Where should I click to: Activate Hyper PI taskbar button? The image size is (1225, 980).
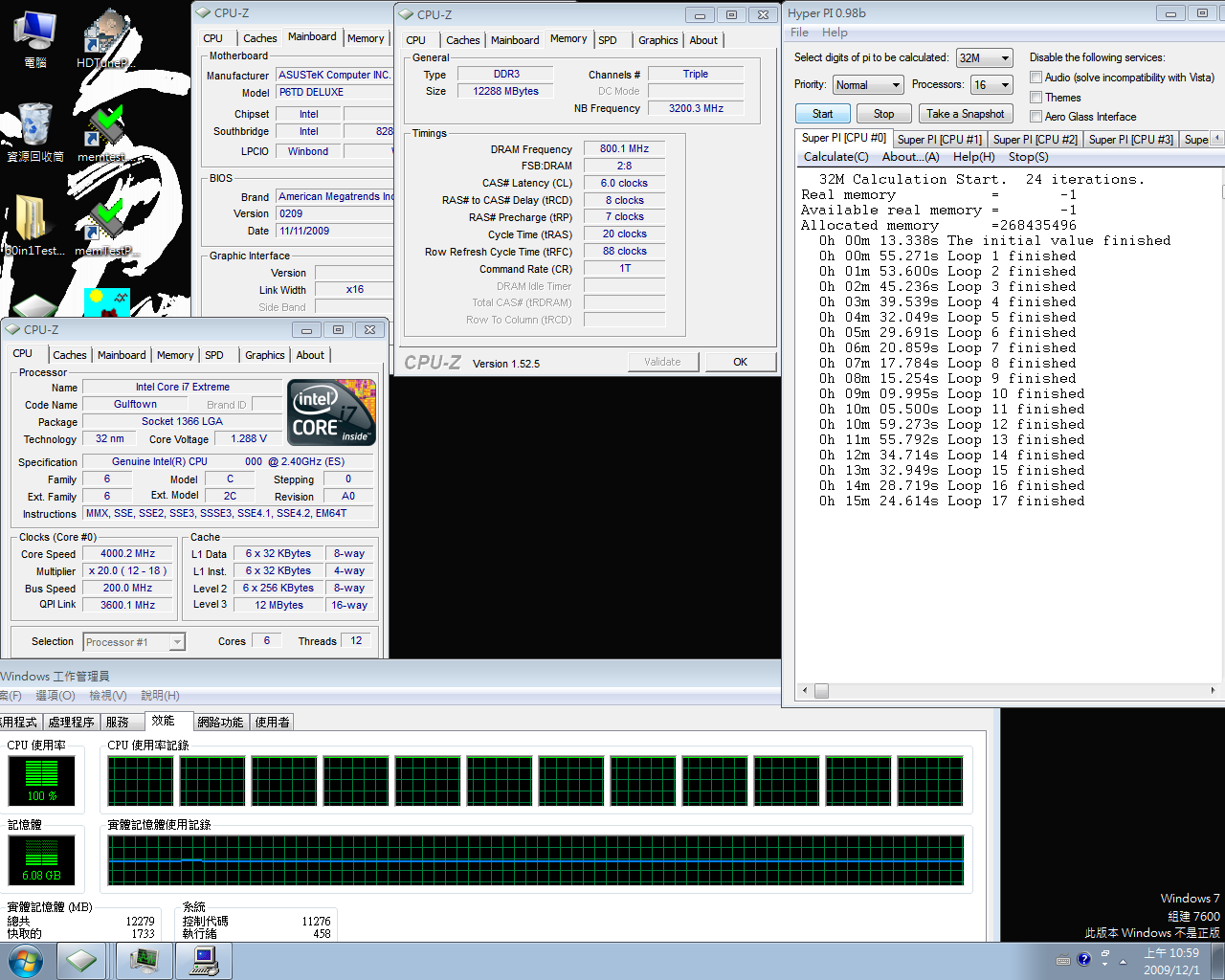(x=205, y=961)
